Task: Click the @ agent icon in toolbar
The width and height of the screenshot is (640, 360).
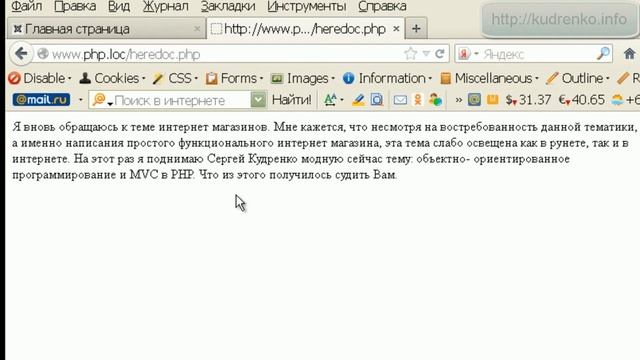Action: (x=474, y=100)
